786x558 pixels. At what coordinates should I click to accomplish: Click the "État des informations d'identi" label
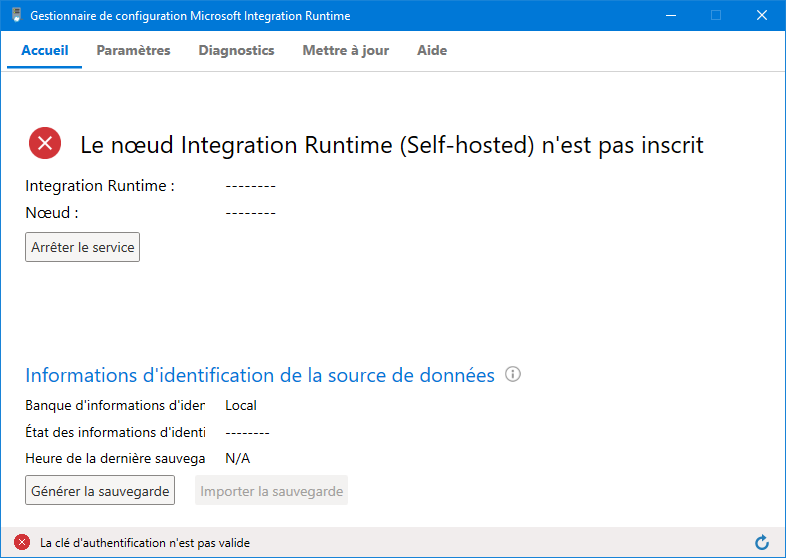(115, 432)
